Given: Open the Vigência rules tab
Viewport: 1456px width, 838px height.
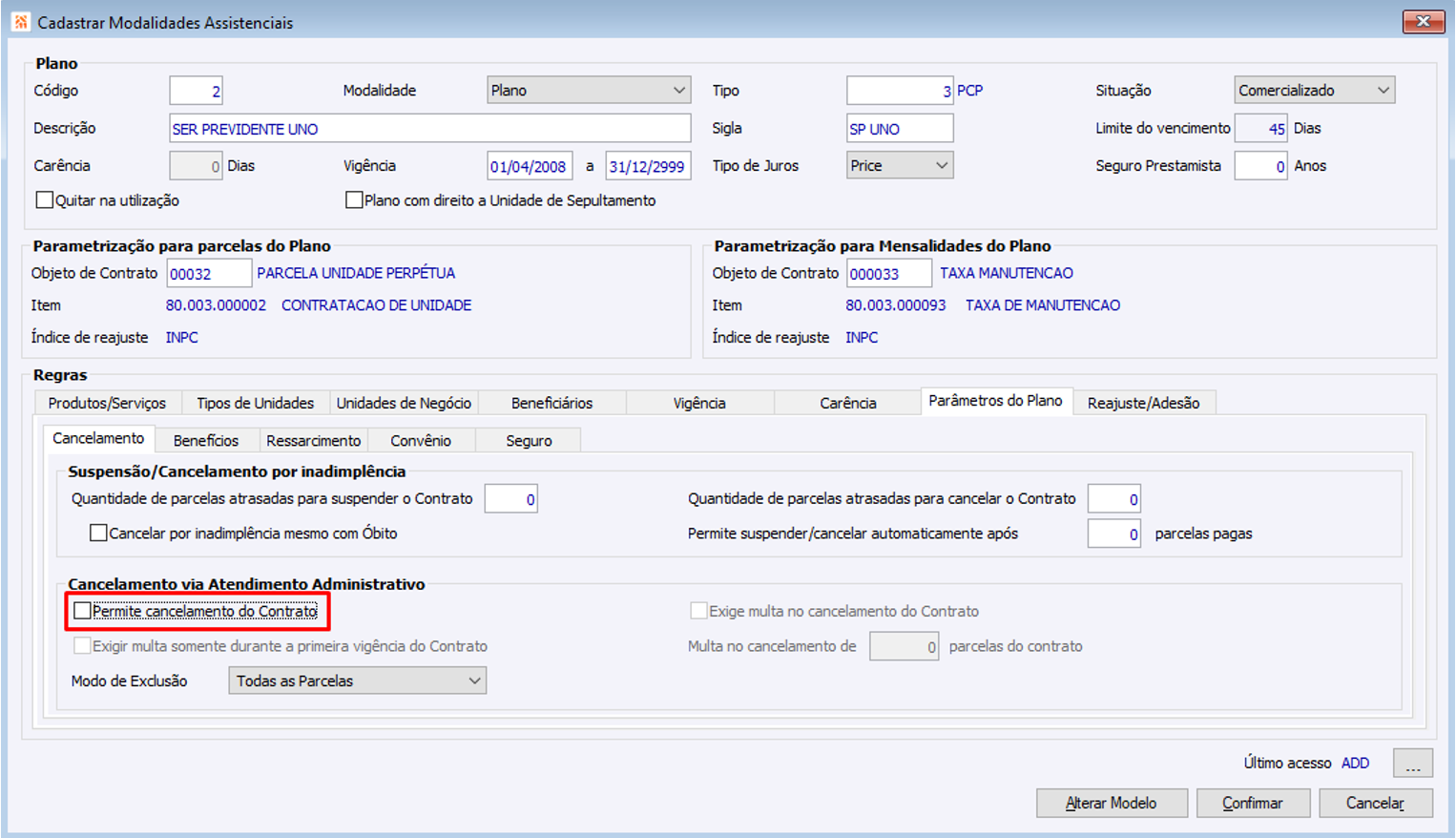Looking at the screenshot, I should 699,403.
